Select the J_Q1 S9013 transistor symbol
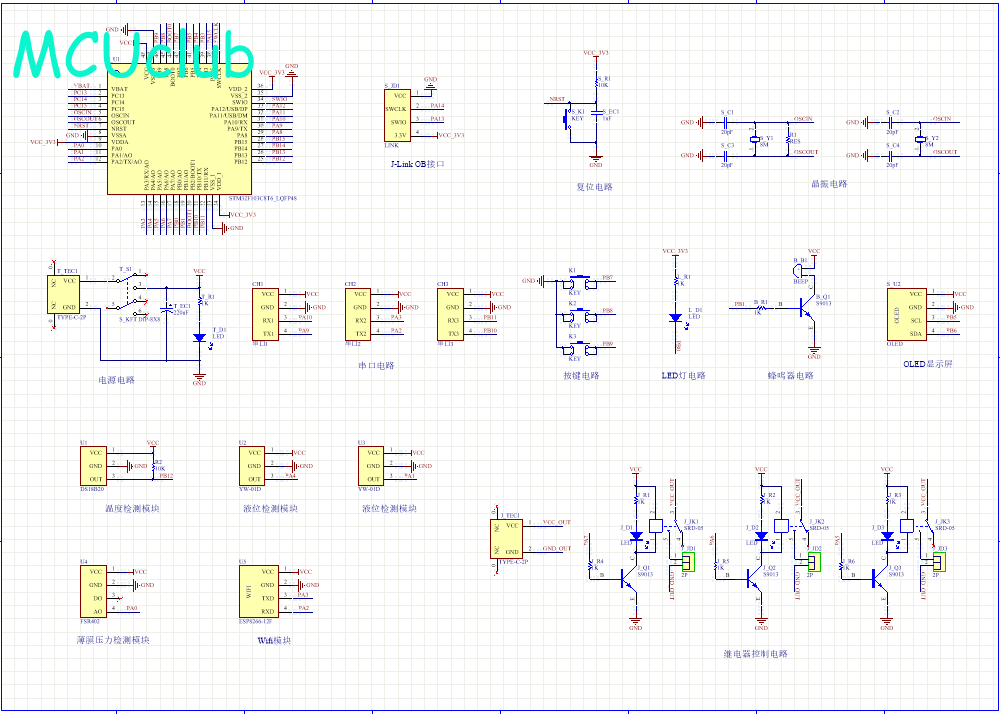Viewport: 1000px width, 714px height. 628,578
